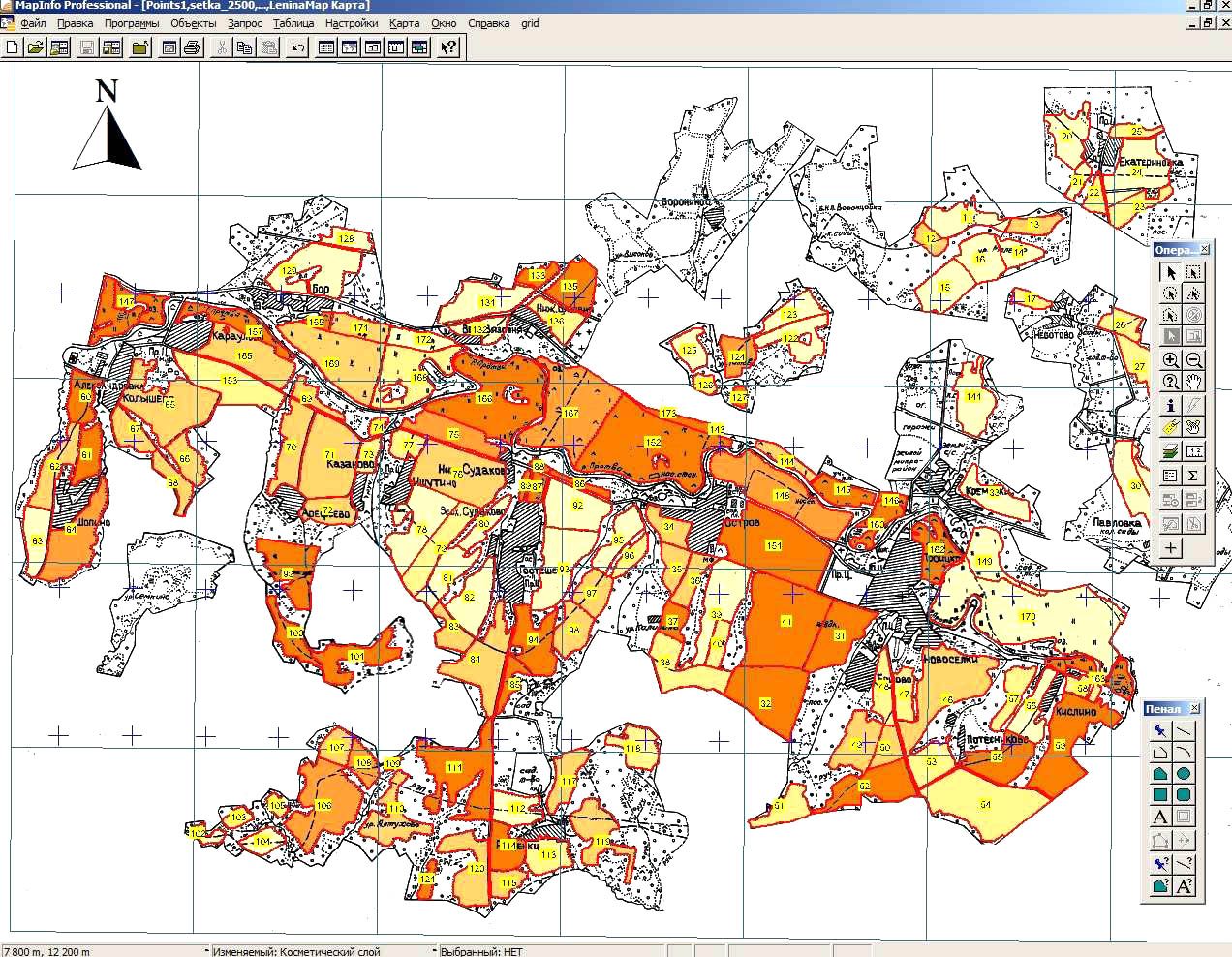Activate the hand grabber pan tool

[x=1194, y=382]
